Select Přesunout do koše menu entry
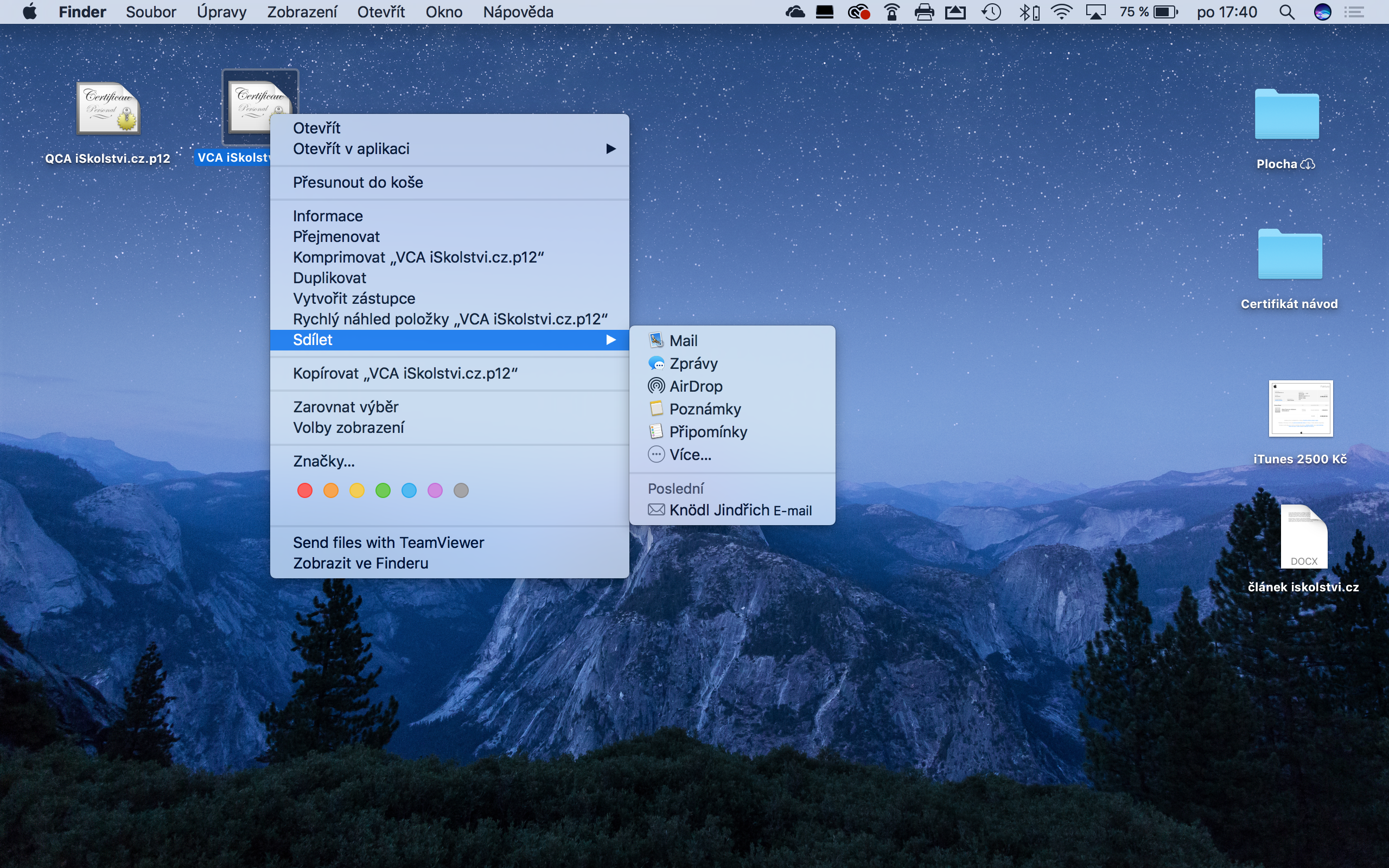 tap(358, 183)
